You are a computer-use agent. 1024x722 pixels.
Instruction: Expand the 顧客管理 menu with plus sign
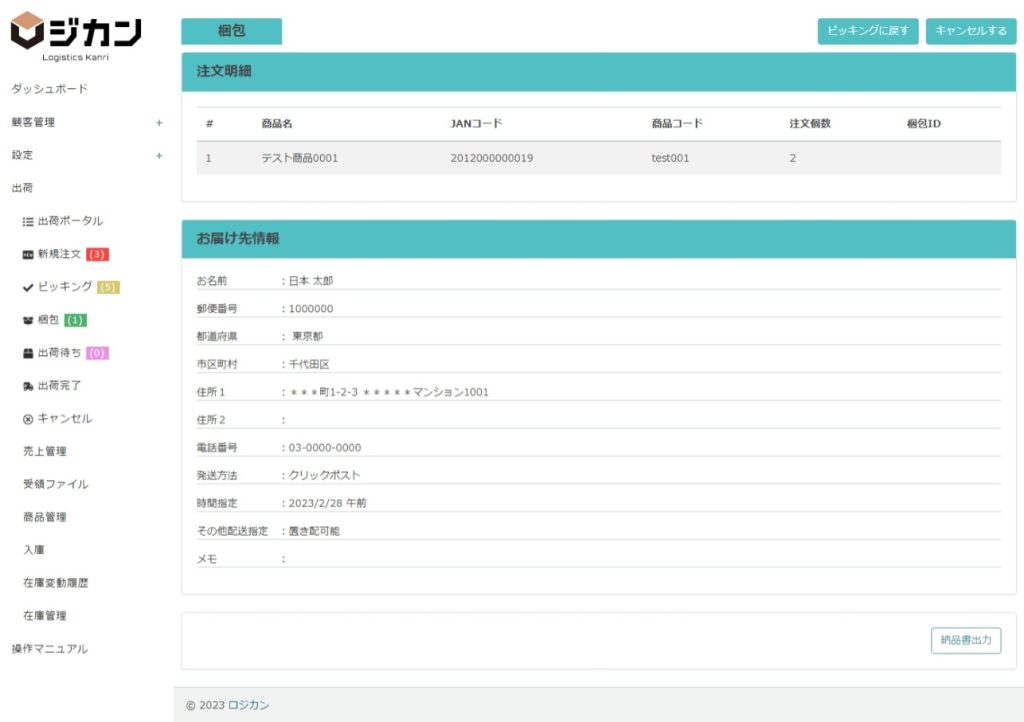coord(159,123)
